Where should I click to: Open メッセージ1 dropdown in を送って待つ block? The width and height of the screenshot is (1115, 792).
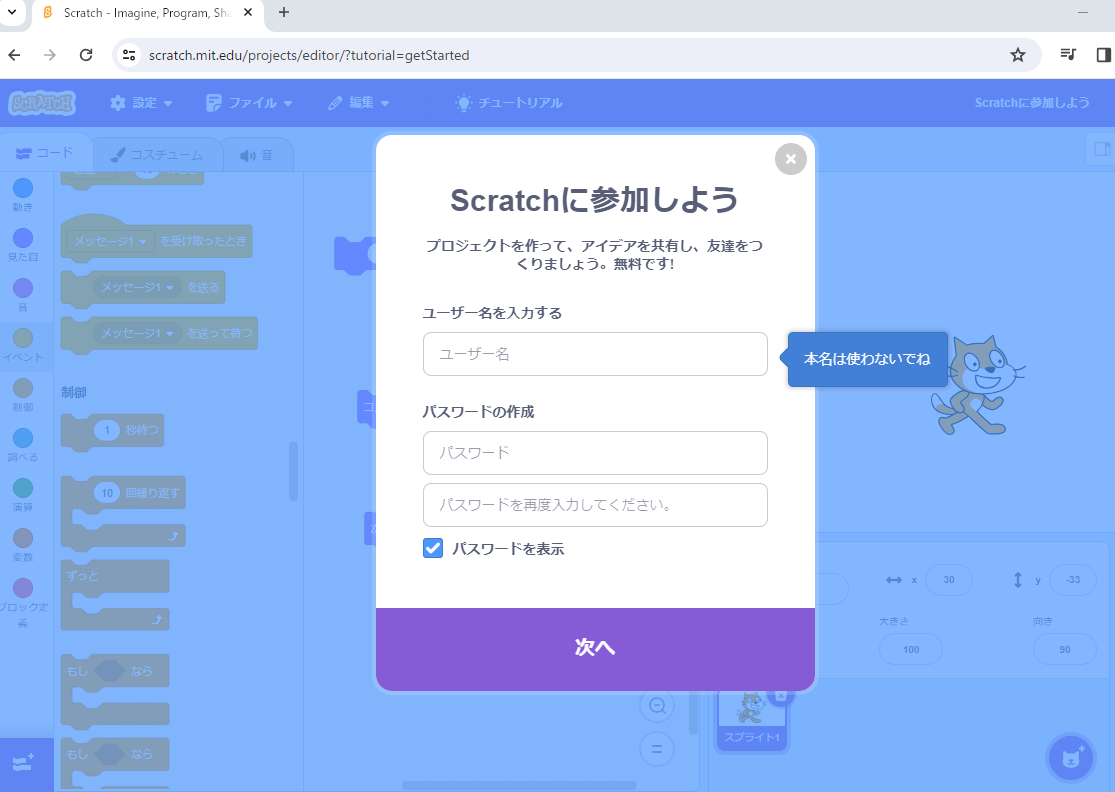(137, 333)
